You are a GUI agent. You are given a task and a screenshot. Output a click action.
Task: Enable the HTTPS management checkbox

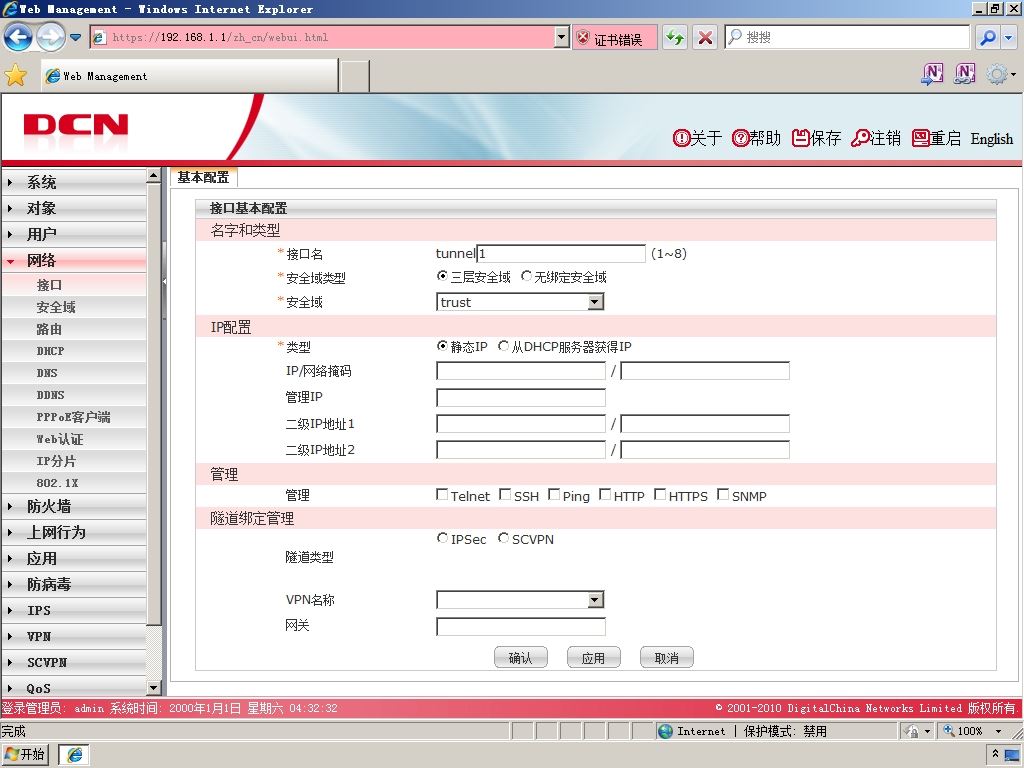click(660, 495)
